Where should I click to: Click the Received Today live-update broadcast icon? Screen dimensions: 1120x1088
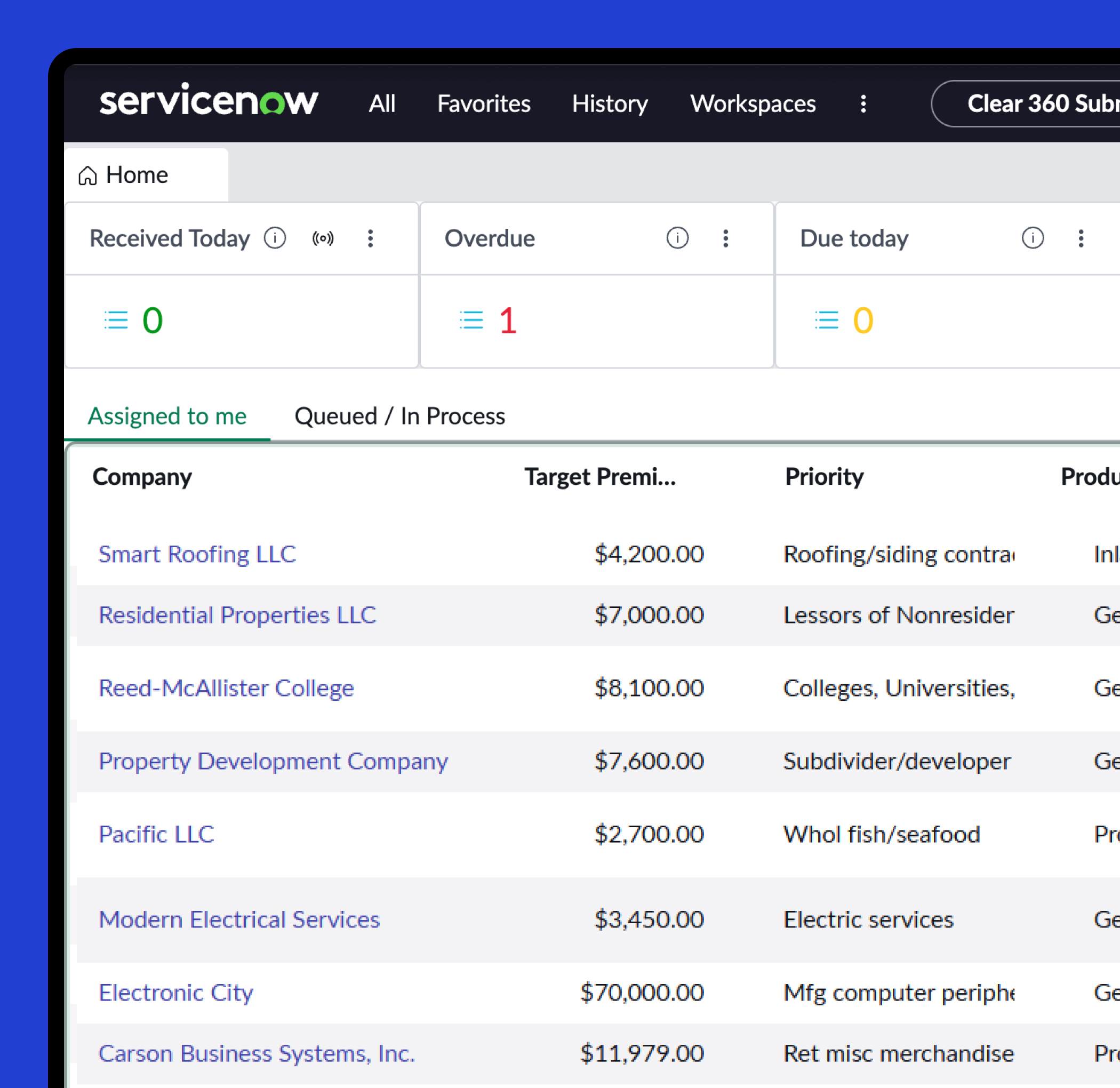(x=323, y=238)
